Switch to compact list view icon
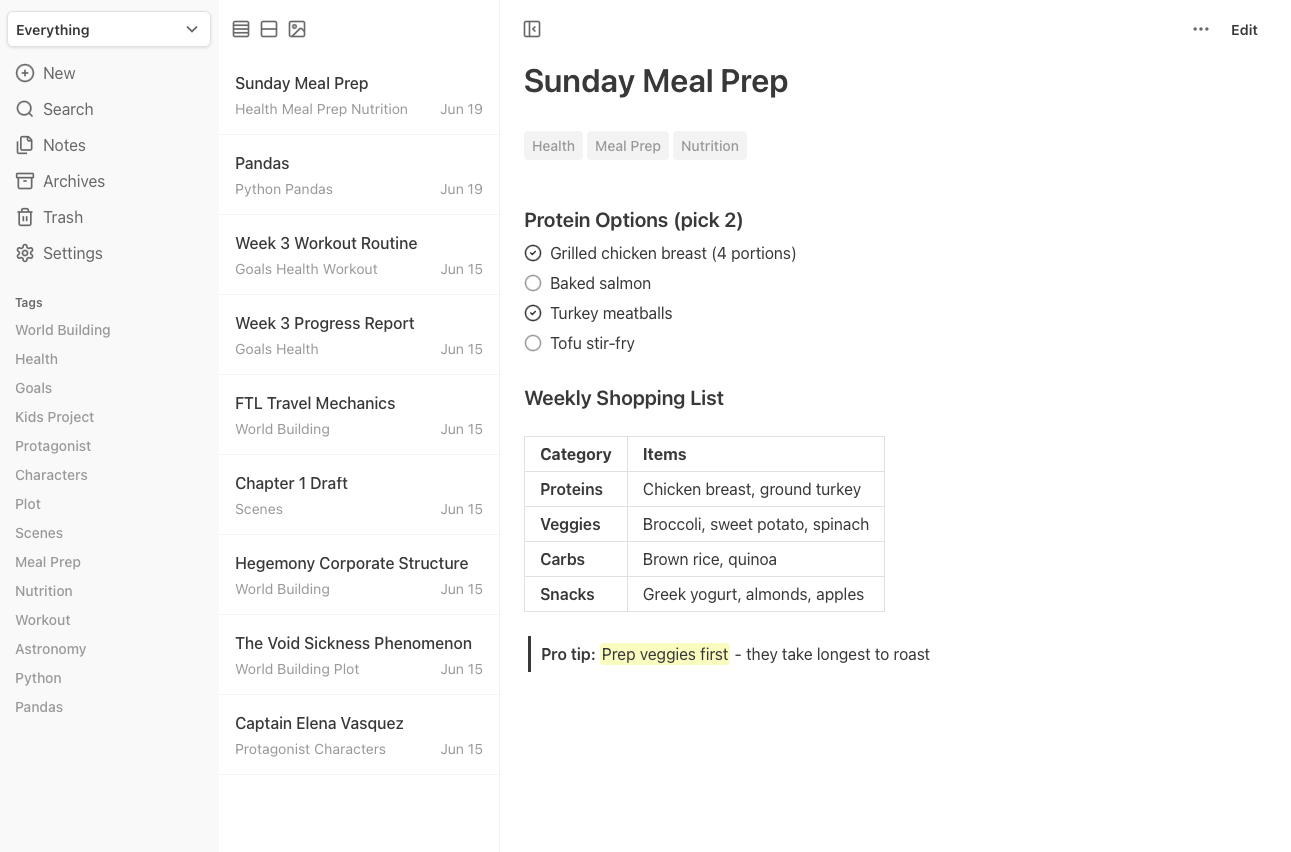The image size is (1291, 852). coord(241,29)
